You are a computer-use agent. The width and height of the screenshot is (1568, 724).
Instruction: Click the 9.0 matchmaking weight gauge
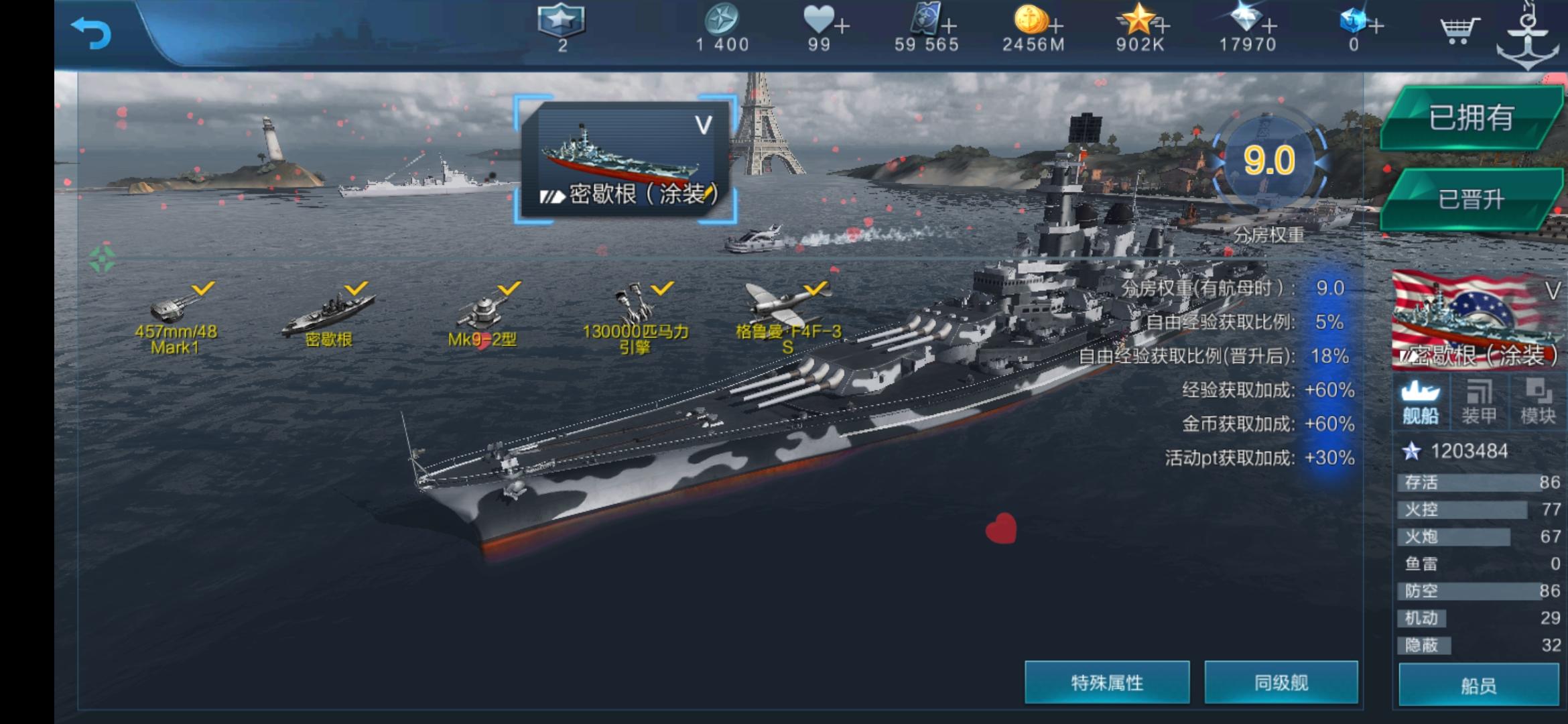point(1269,161)
